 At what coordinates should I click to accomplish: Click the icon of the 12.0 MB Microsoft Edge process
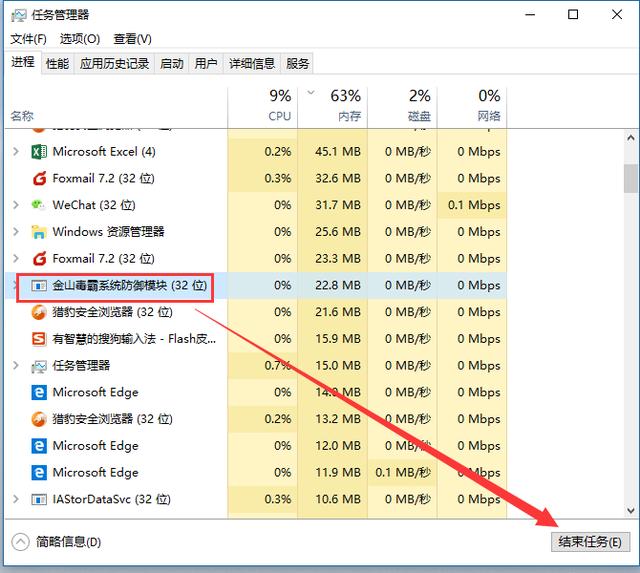39,446
